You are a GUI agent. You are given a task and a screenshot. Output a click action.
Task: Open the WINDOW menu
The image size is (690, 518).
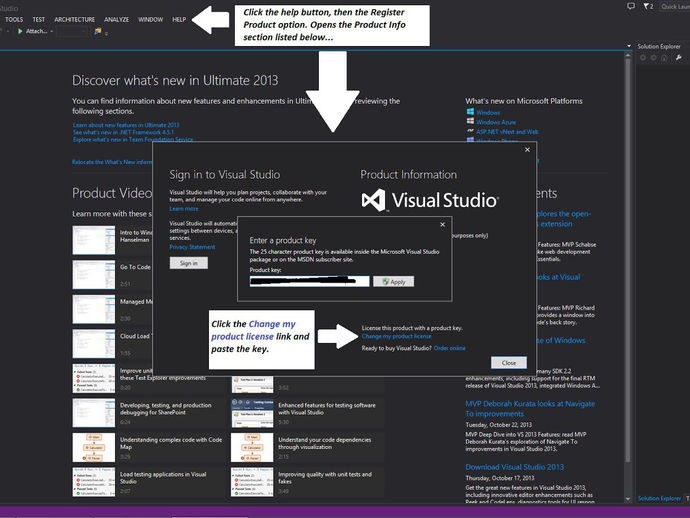pyautogui.click(x=150, y=19)
